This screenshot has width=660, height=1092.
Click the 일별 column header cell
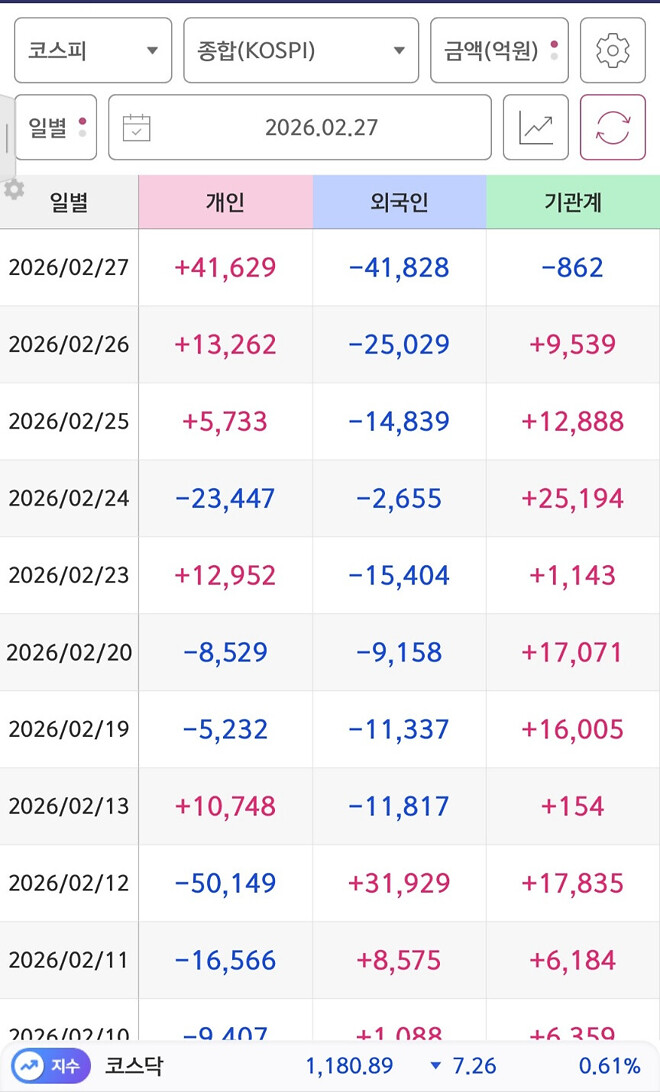pos(69,203)
